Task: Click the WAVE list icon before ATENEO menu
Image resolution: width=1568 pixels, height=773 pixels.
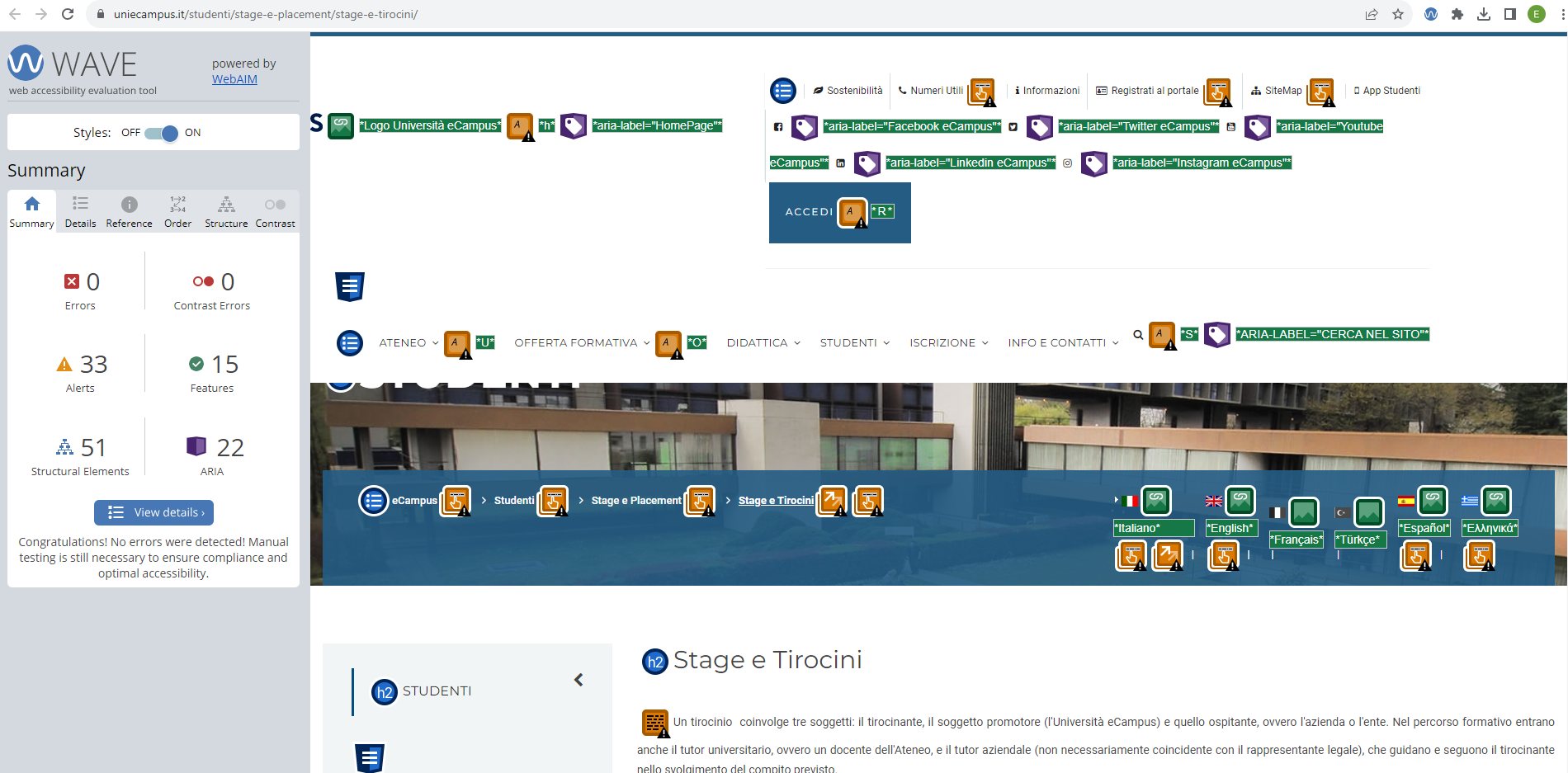Action: [x=350, y=343]
